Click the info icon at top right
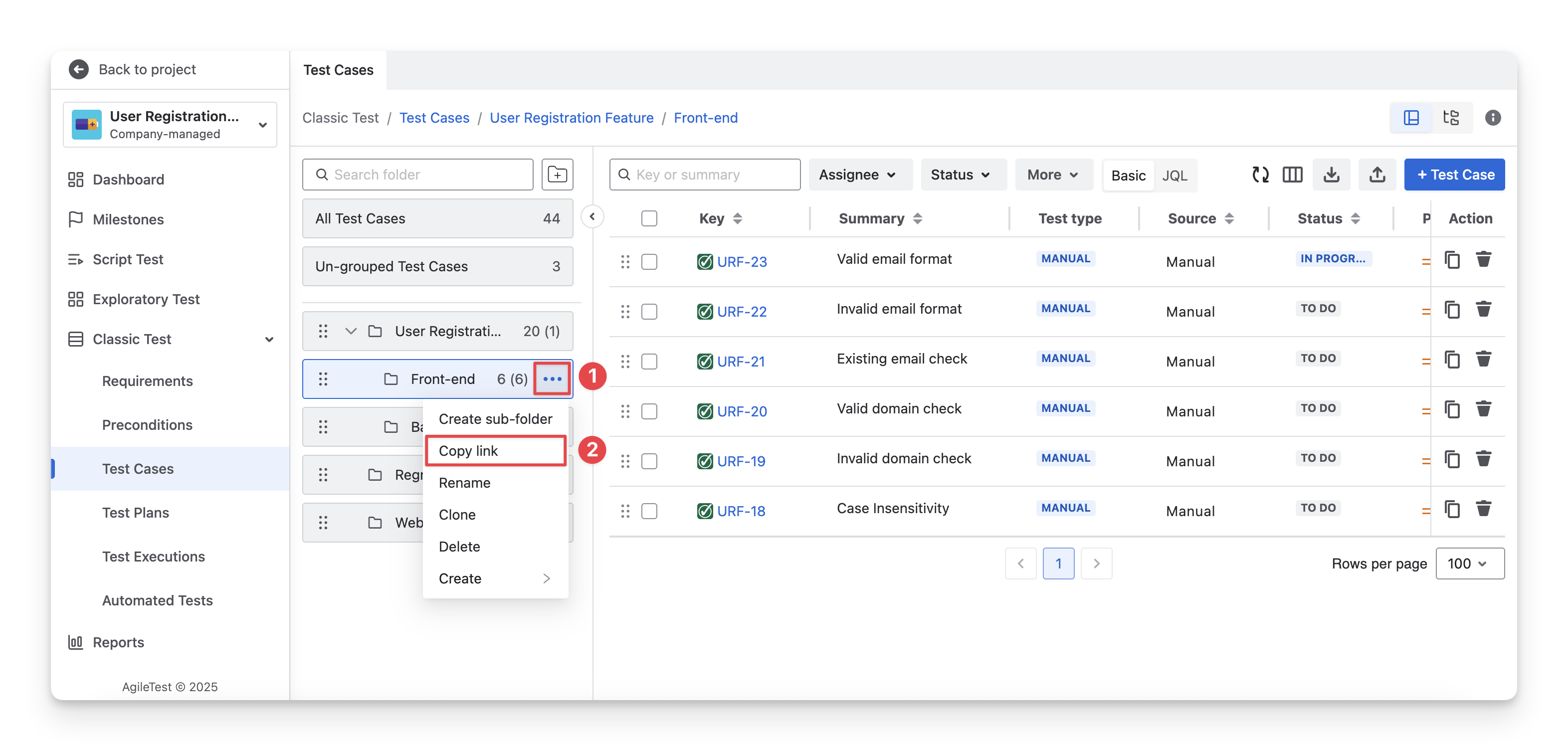The height and width of the screenshot is (751, 1568). (x=1493, y=118)
